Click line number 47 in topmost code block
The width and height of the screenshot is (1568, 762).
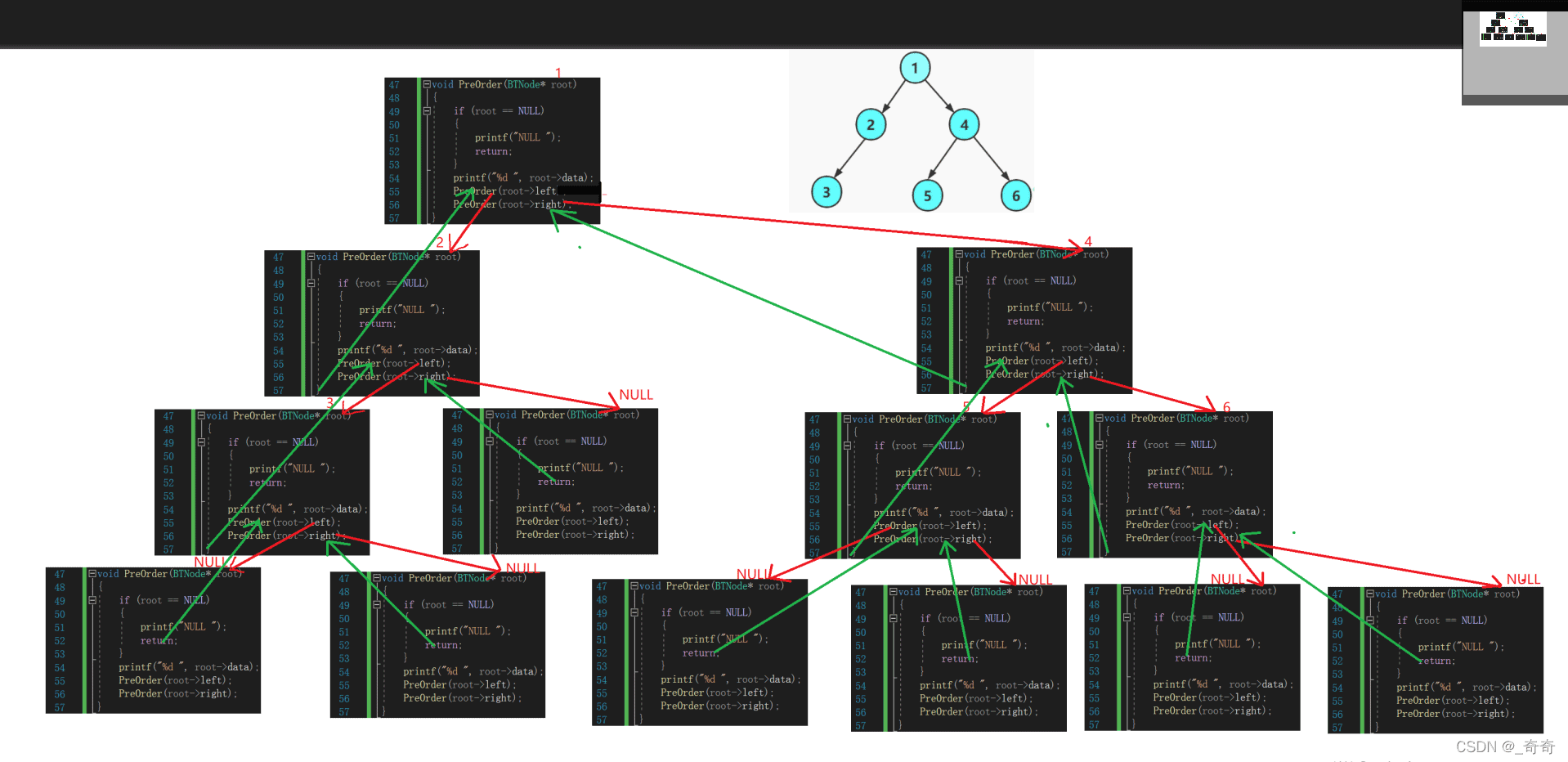(x=394, y=85)
